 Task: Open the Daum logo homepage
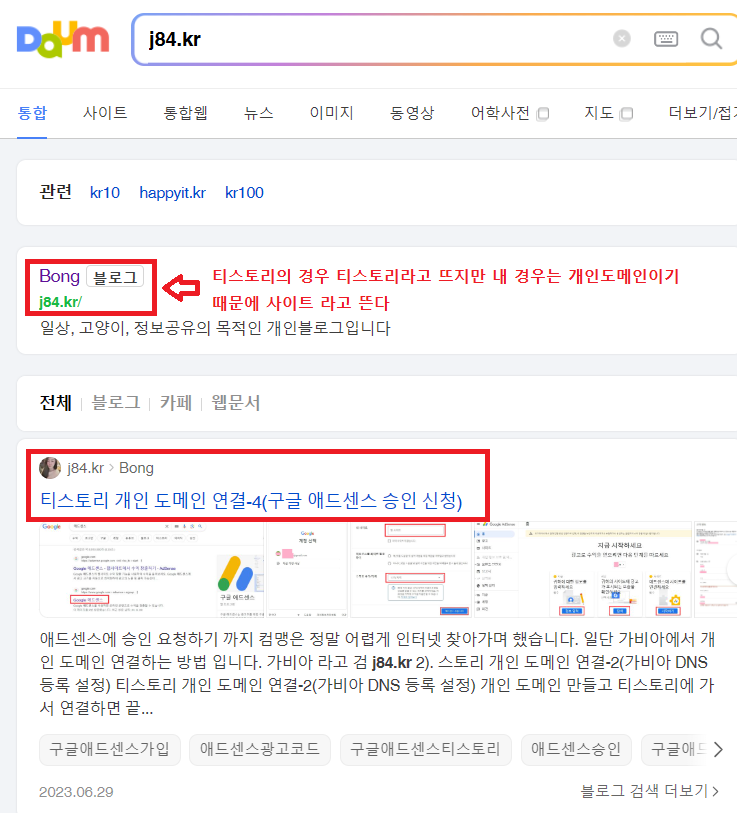pos(63,40)
